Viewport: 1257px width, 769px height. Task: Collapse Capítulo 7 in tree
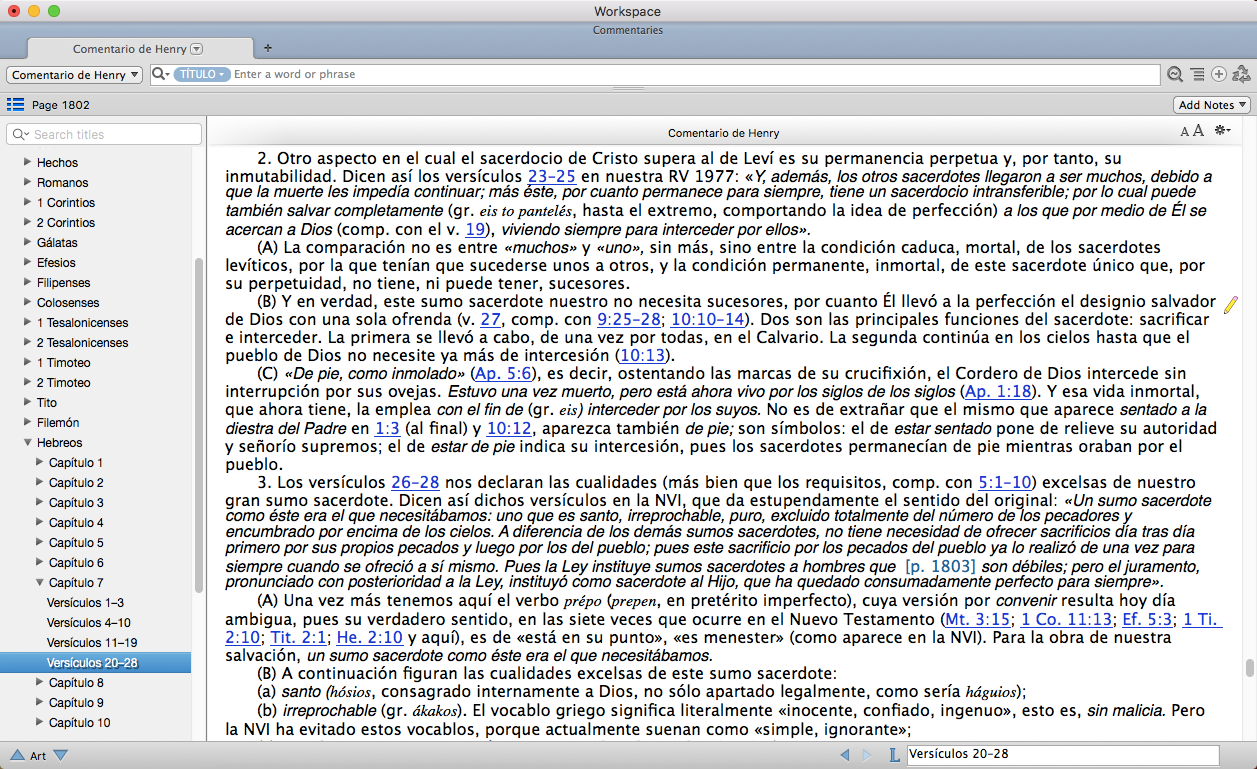(39, 582)
